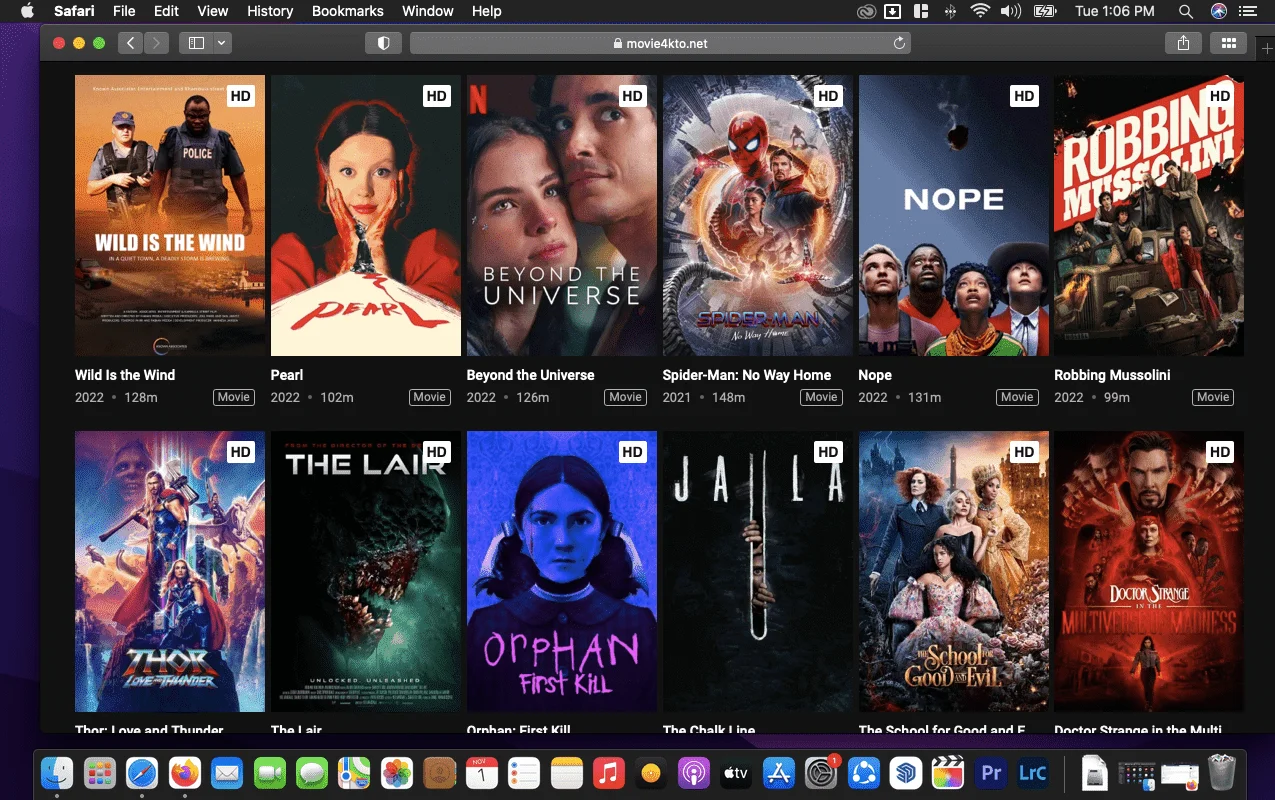Open the sidebar options dropdown chevron

(x=221, y=43)
